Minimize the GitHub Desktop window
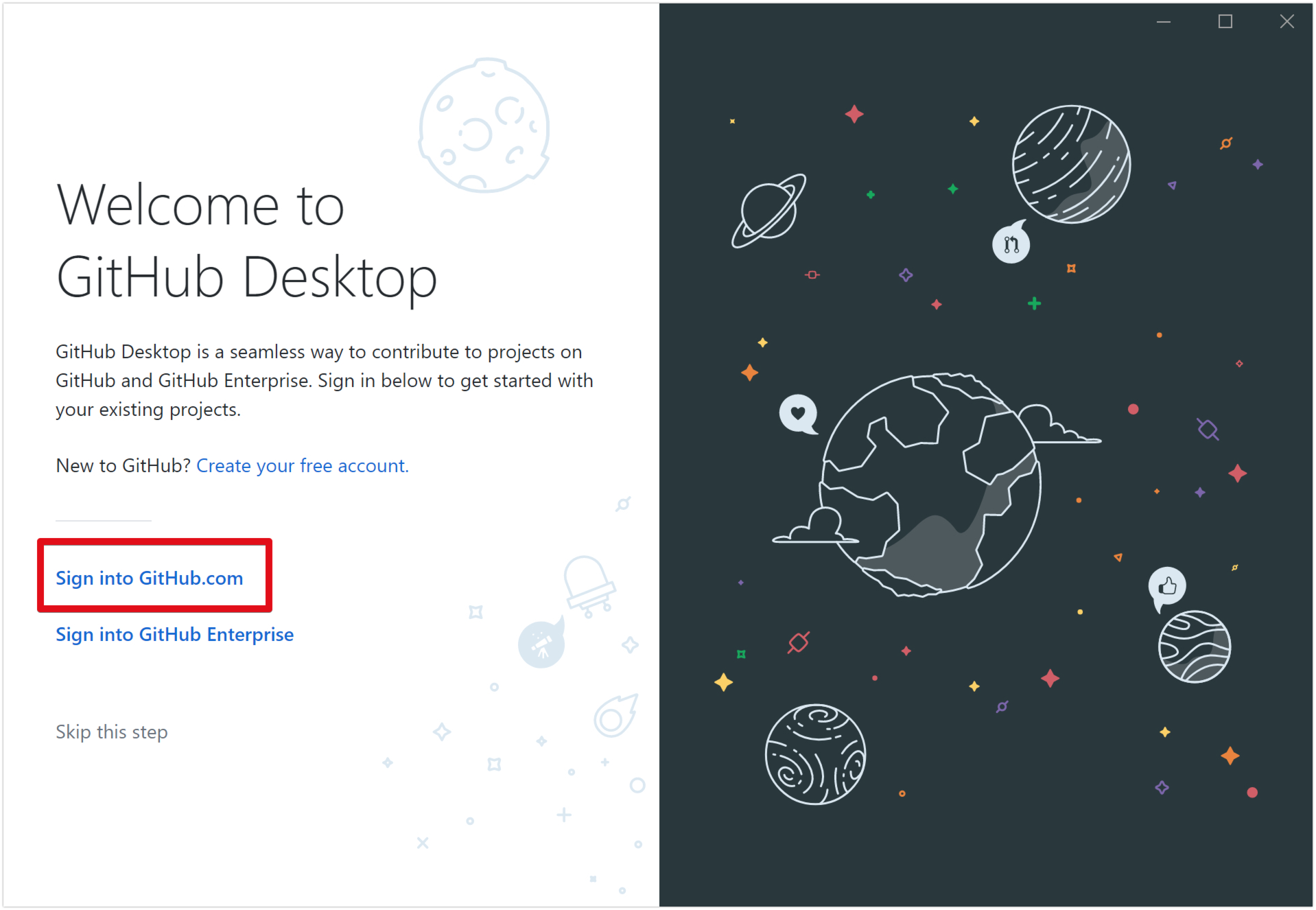The width and height of the screenshot is (1316, 910). [1164, 22]
